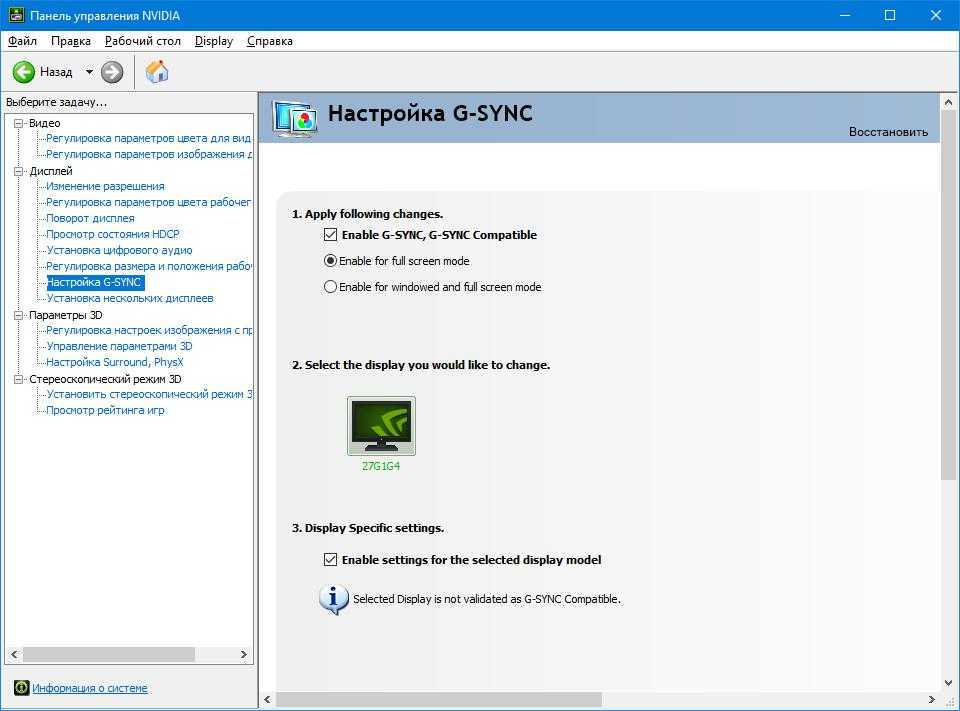Click the Восстановить link
The width and height of the screenshot is (960, 711).
click(888, 132)
